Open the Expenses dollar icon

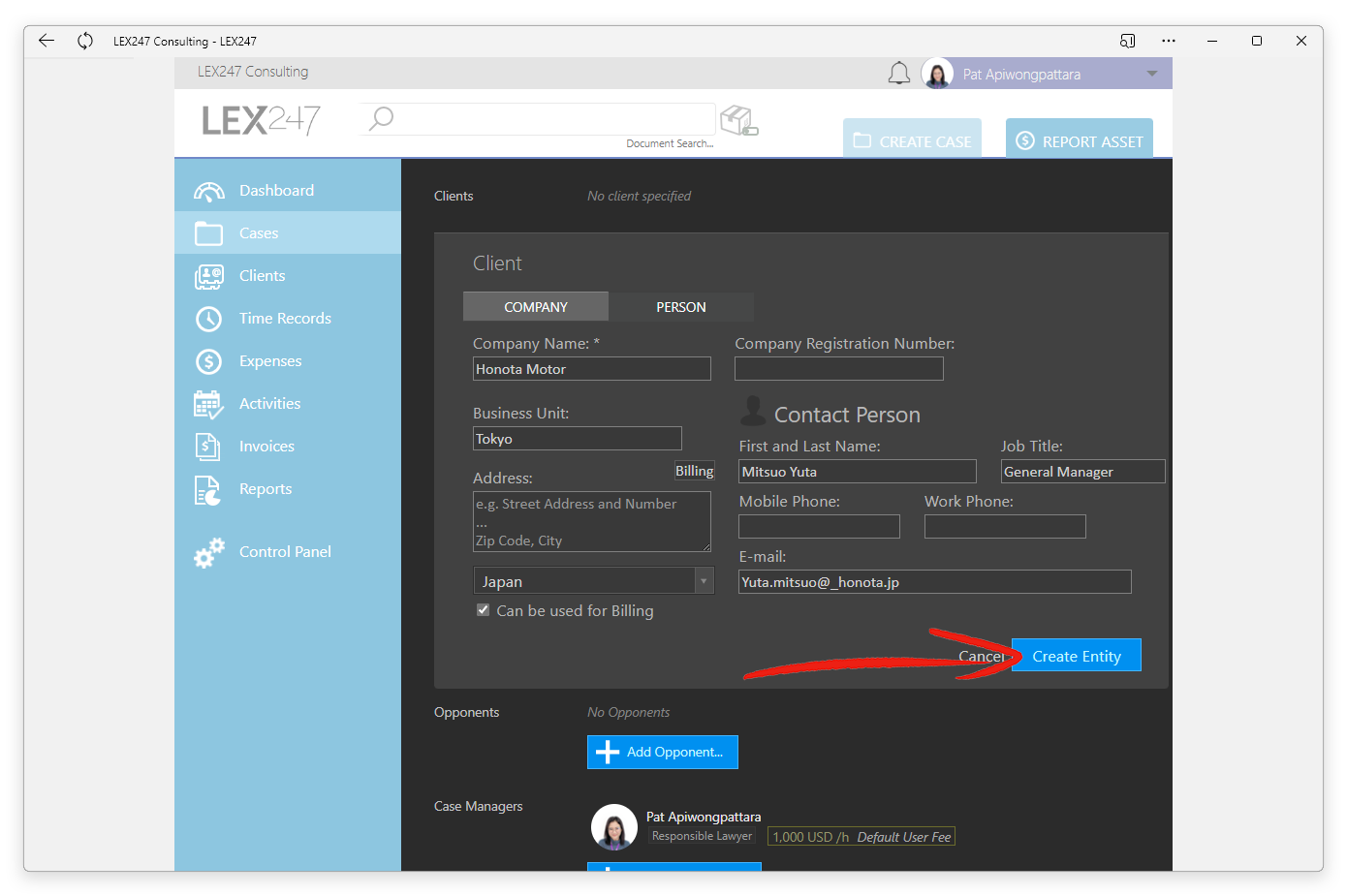(x=208, y=361)
